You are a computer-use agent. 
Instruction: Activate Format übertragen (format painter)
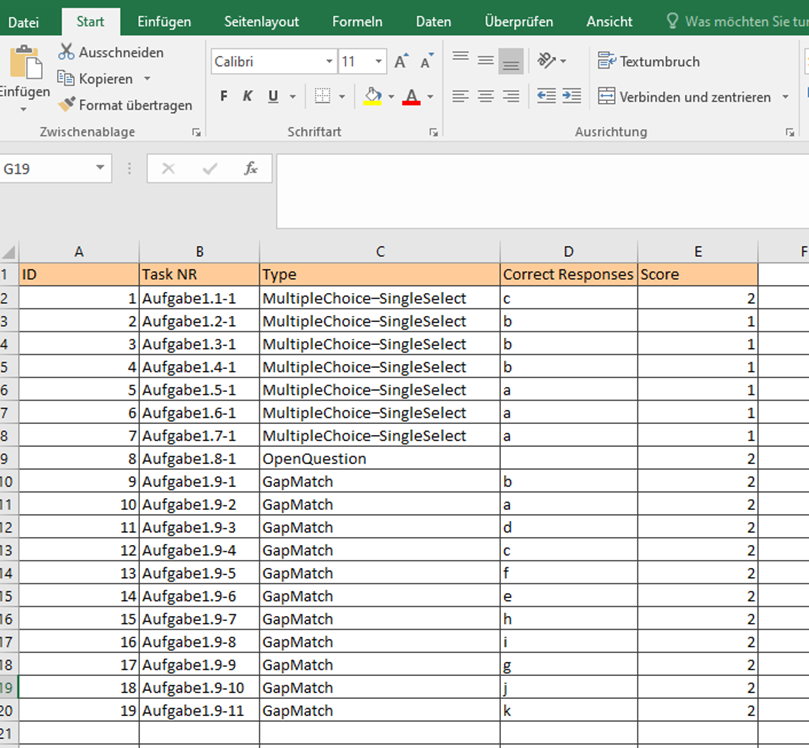(x=66, y=104)
